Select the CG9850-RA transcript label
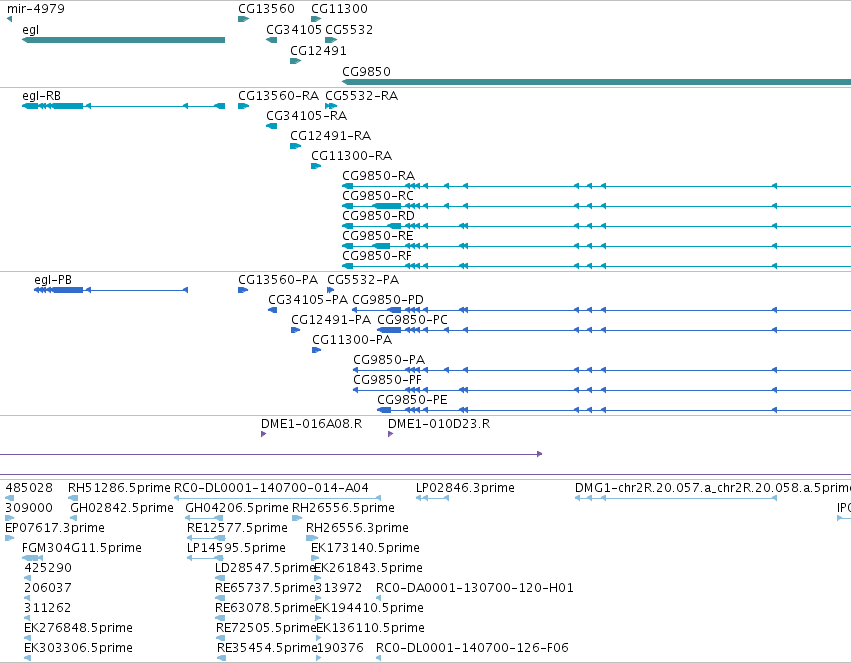 [x=378, y=176]
